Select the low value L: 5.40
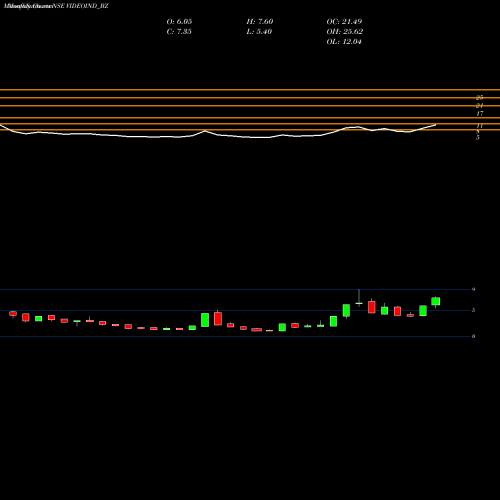Viewport: 500px width, 500px height. [259, 31]
